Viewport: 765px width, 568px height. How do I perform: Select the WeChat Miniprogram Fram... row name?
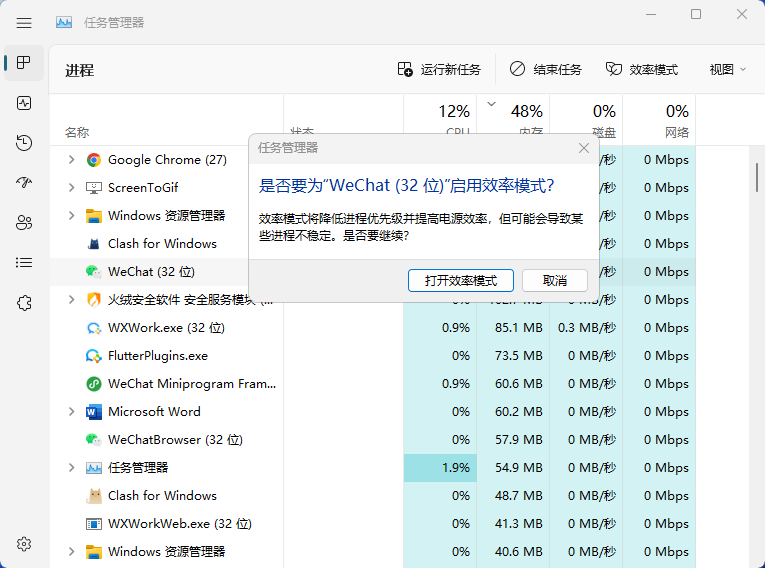point(192,384)
